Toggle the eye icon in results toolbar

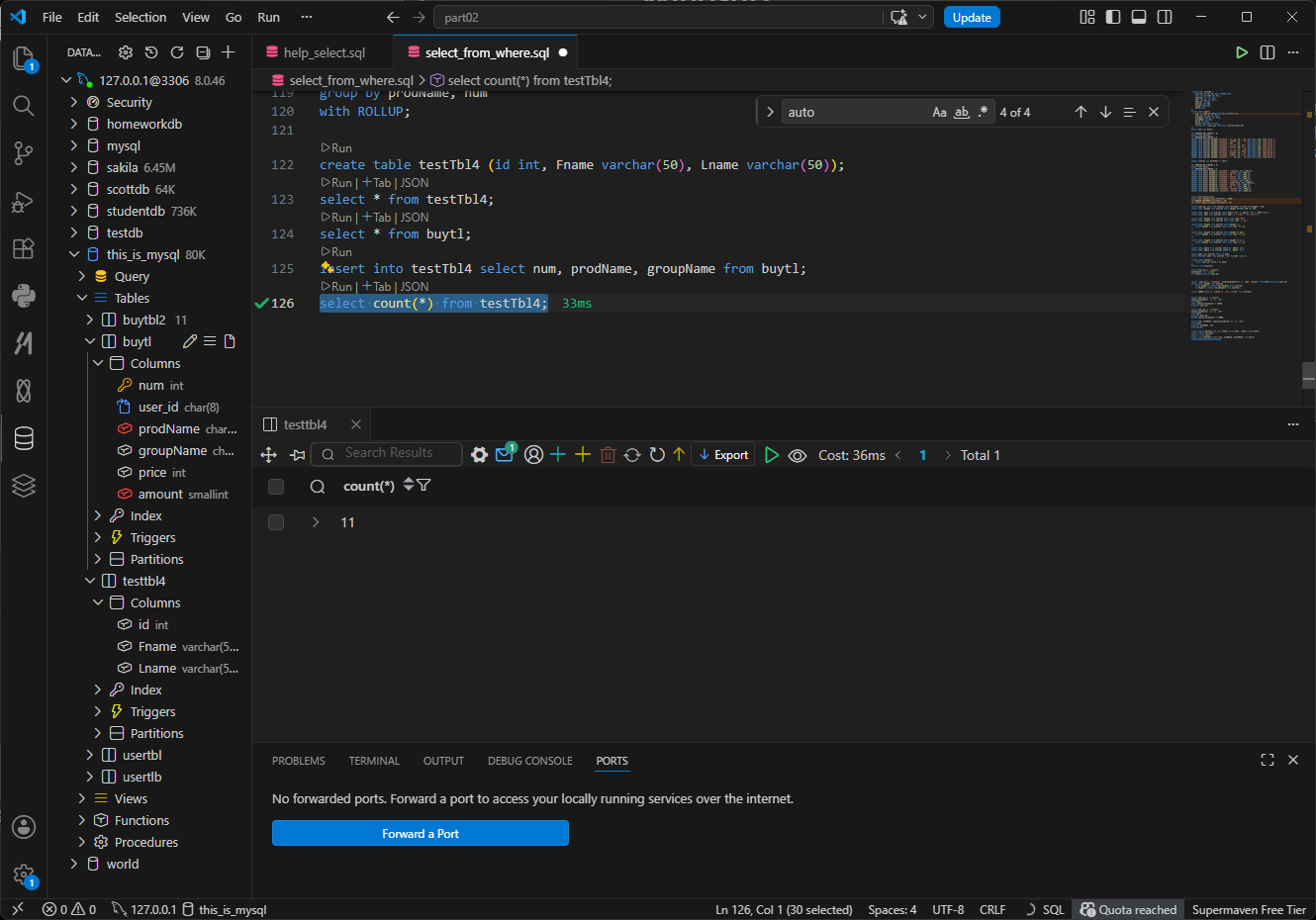pyautogui.click(x=798, y=455)
